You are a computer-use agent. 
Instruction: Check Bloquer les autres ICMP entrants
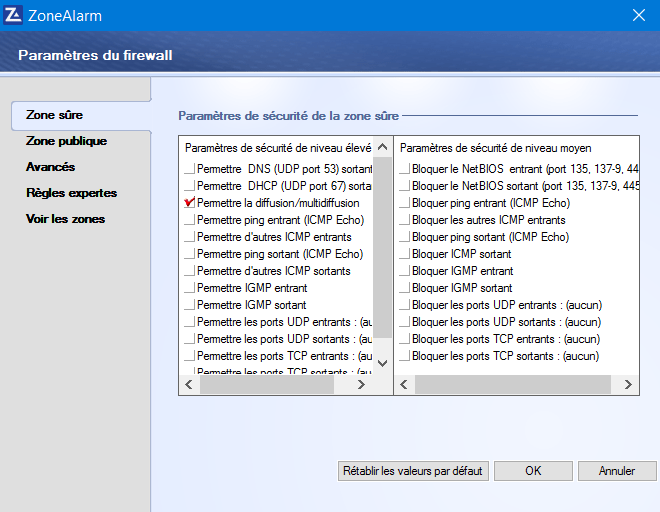tap(405, 220)
